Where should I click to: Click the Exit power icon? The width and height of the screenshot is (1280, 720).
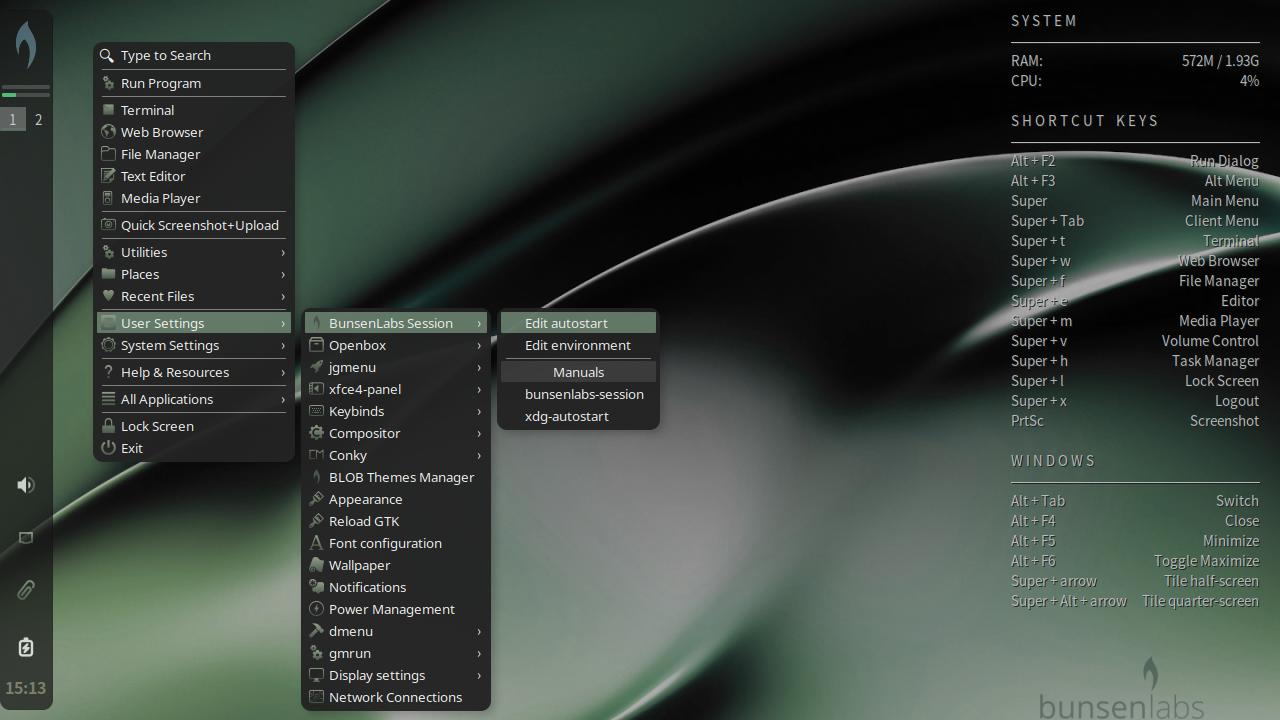[108, 448]
